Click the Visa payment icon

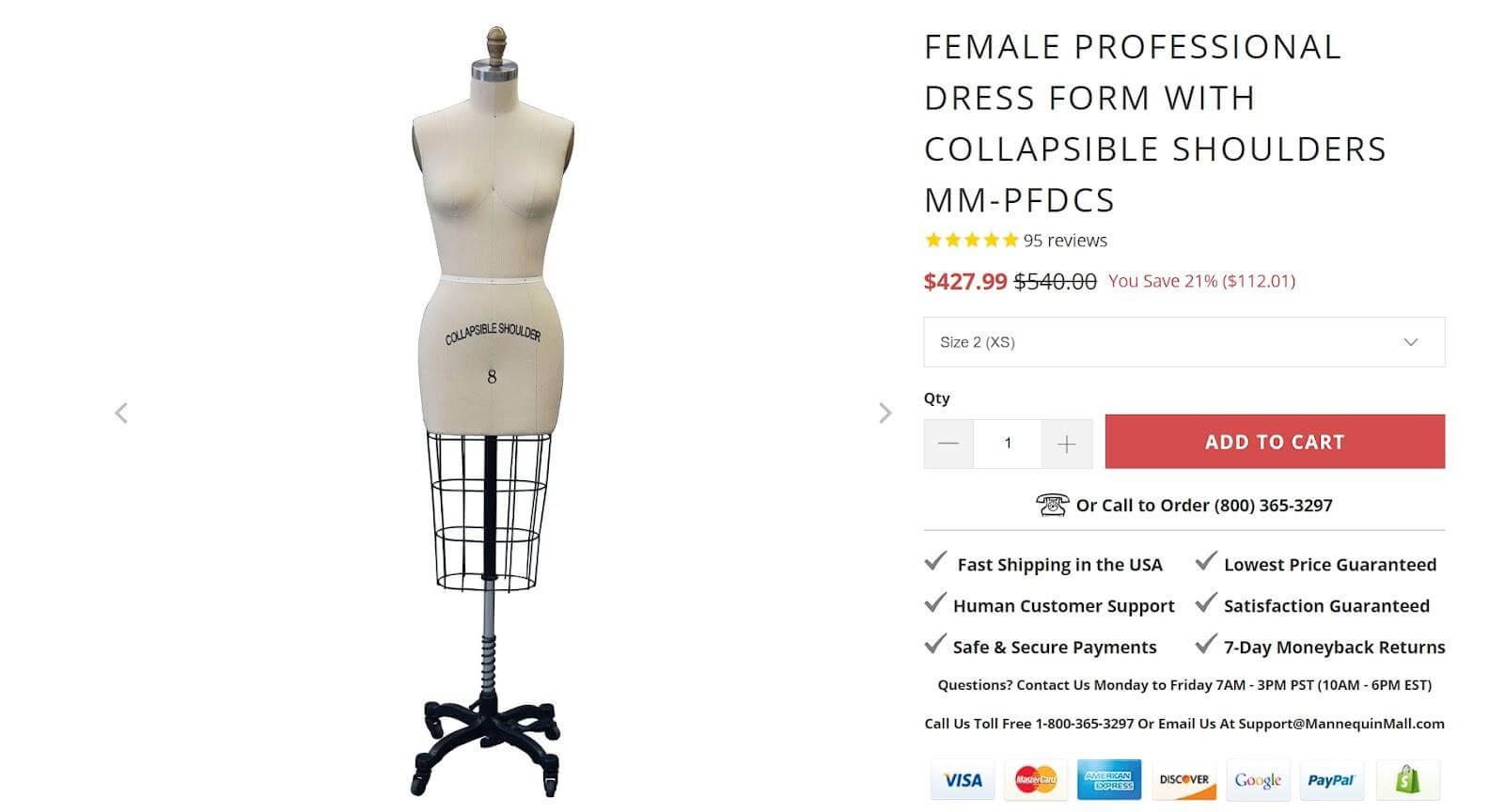963,780
